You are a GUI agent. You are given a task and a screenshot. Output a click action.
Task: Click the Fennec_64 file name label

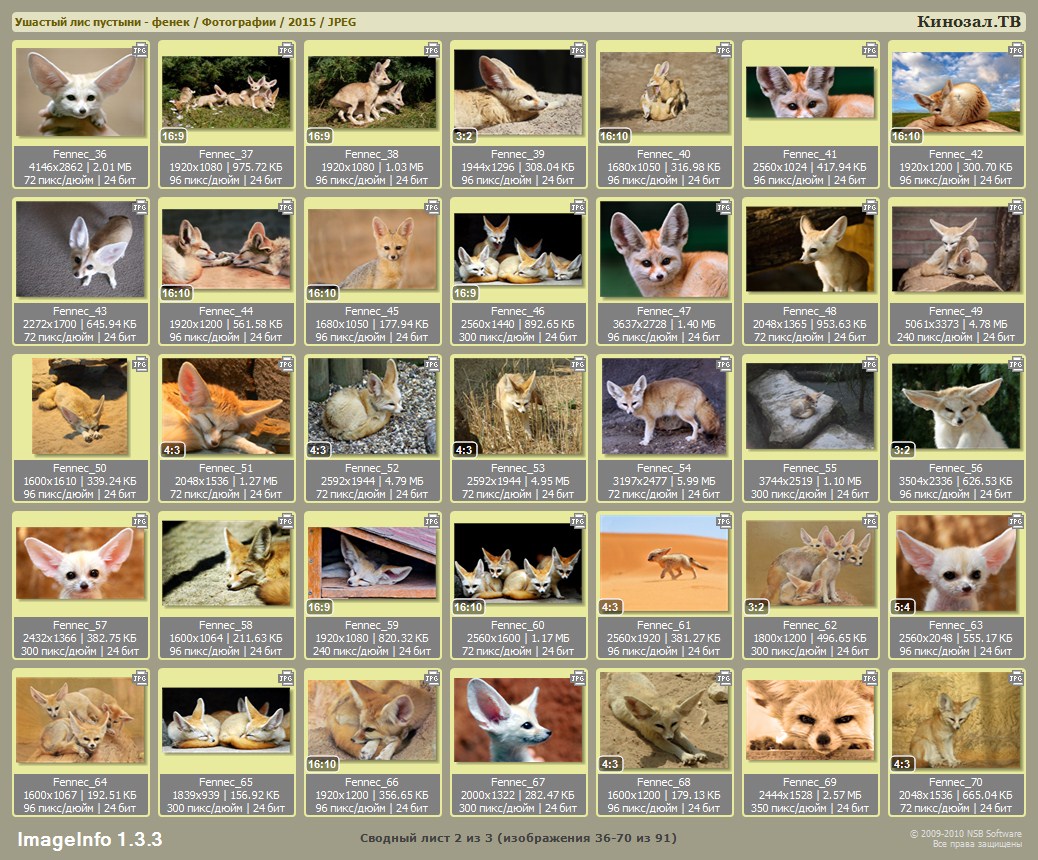pyautogui.click(x=80, y=782)
